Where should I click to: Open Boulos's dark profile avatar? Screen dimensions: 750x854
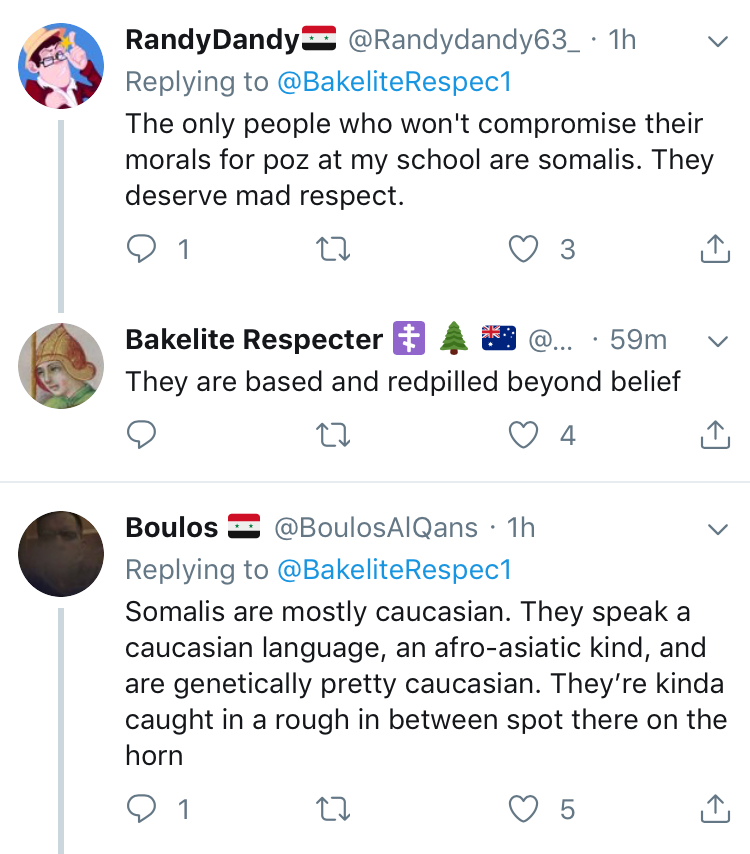pos(61,553)
